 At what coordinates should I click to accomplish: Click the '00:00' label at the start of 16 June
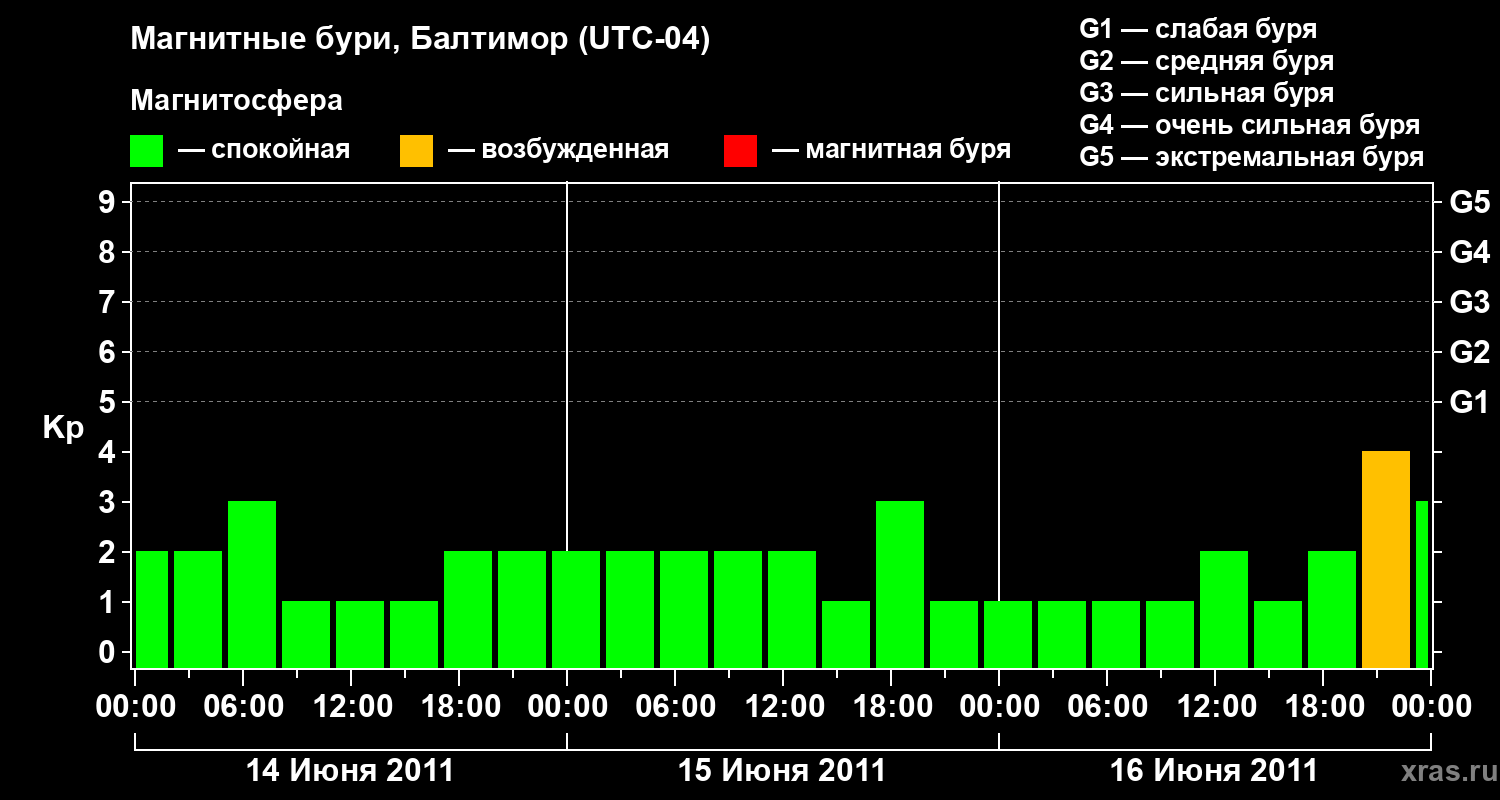pyautogui.click(x=999, y=707)
